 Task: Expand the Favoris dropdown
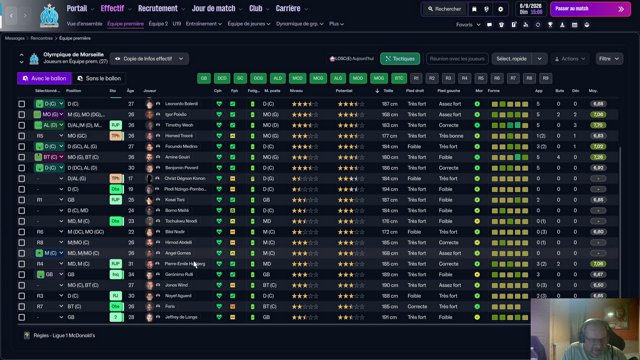coord(468,25)
